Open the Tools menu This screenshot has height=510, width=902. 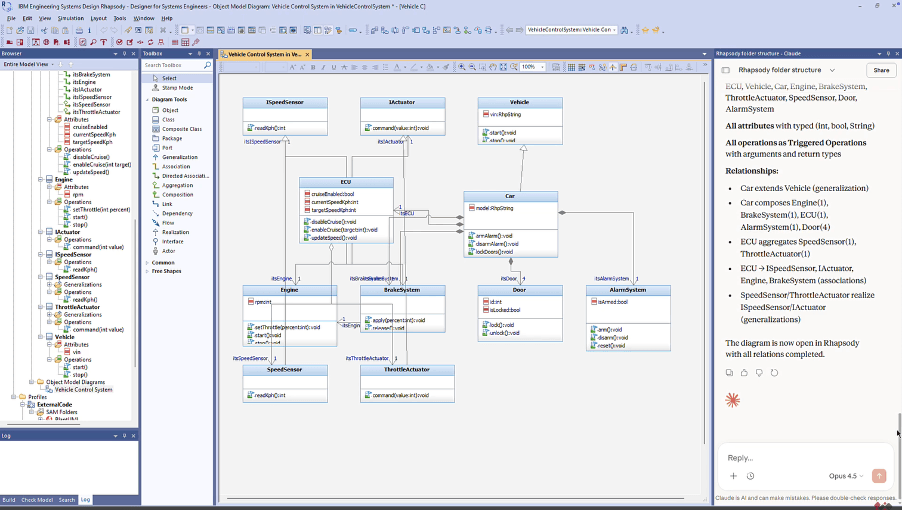(x=120, y=18)
